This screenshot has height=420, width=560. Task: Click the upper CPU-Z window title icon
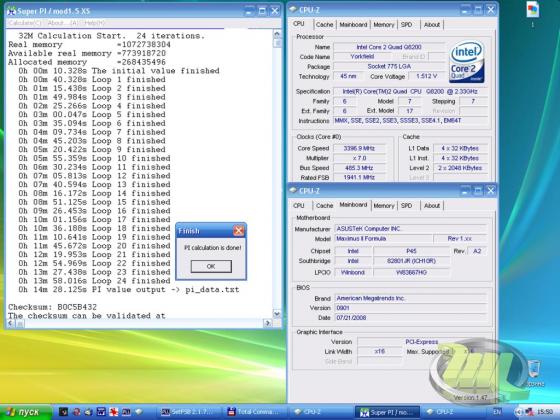tap(293, 10)
